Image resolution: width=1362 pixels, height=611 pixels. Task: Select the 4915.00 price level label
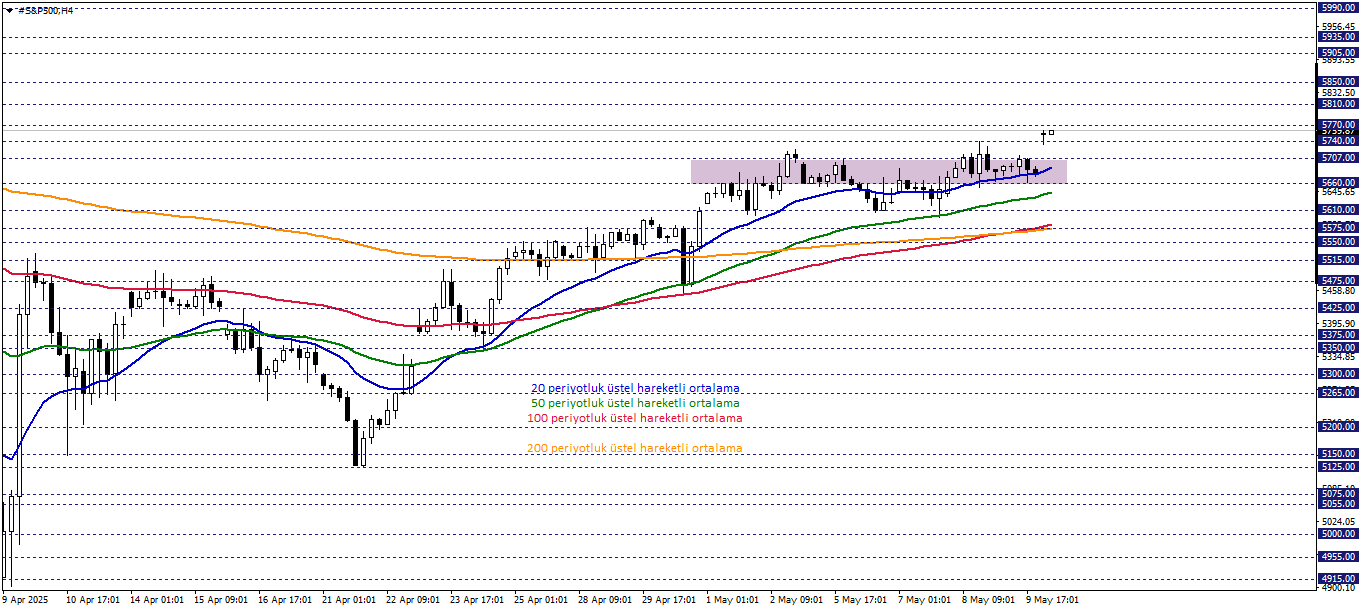[x=1338, y=579]
